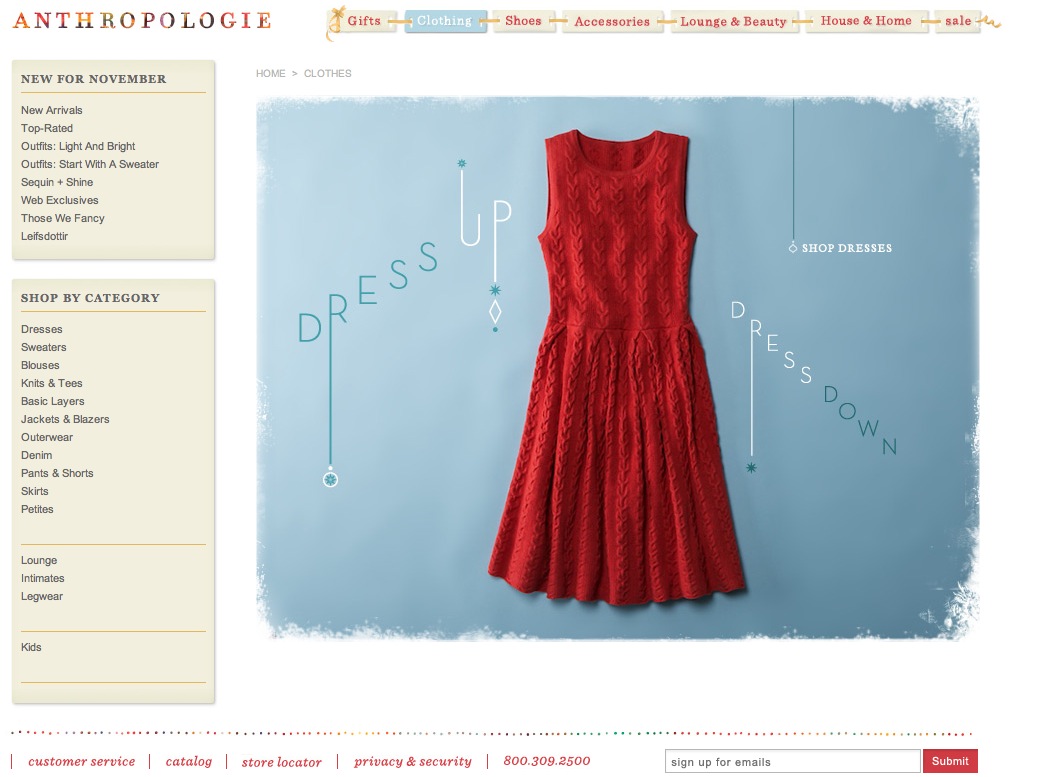This screenshot has height=777, width=1046.
Task: Select Web Exclusives link
Action: coord(60,200)
